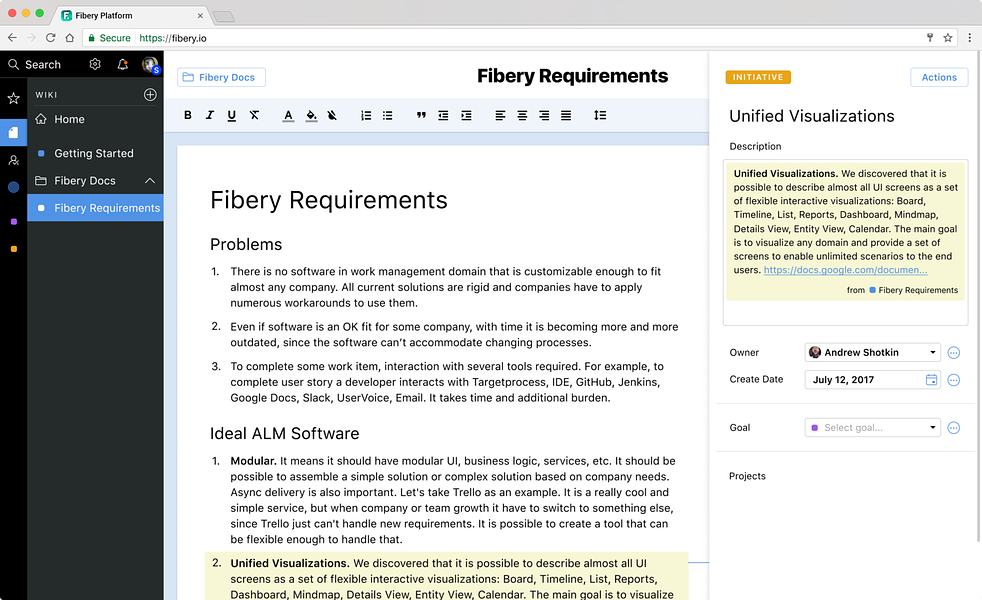Remove highlight color from text

point(333,115)
